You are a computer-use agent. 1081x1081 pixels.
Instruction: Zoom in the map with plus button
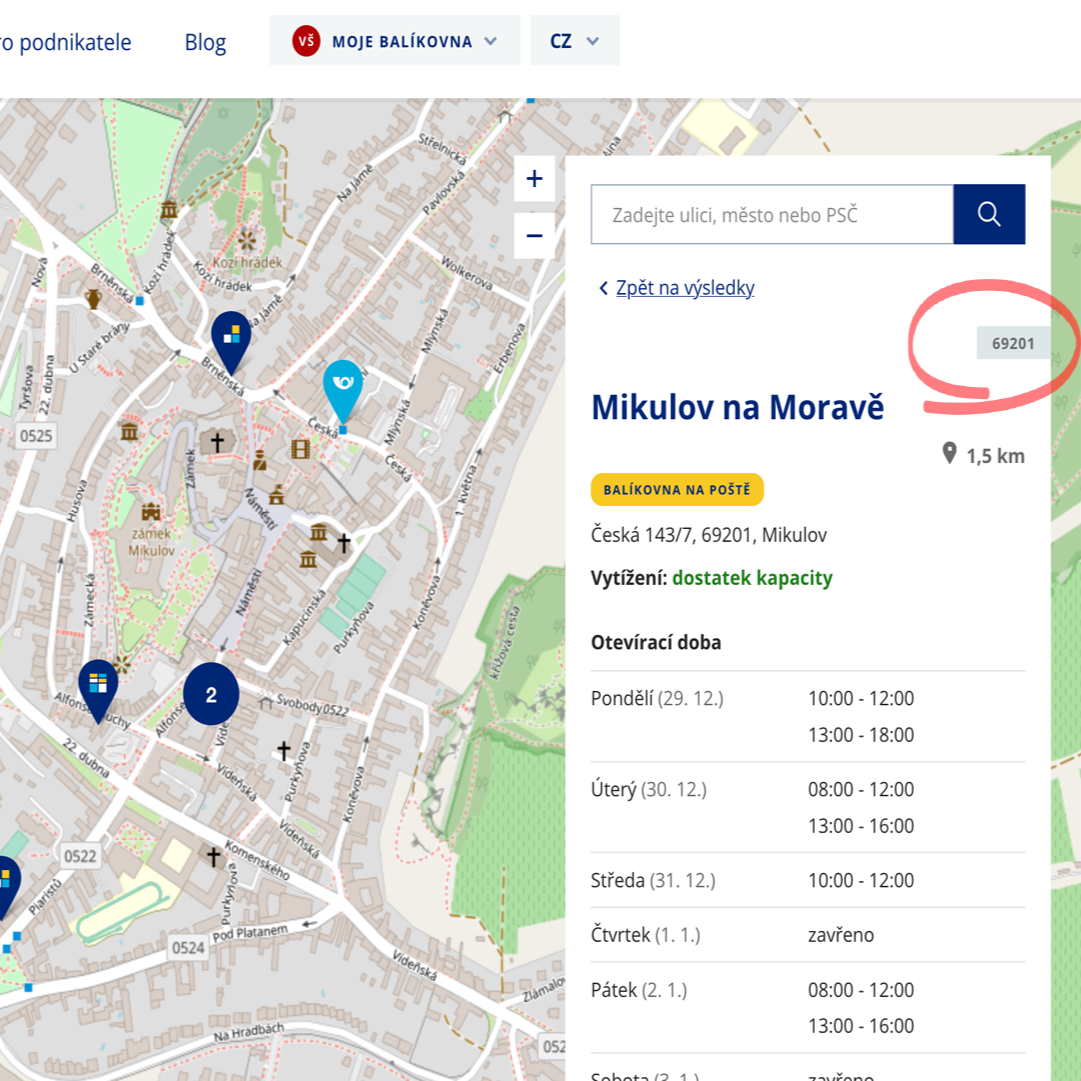tap(534, 179)
